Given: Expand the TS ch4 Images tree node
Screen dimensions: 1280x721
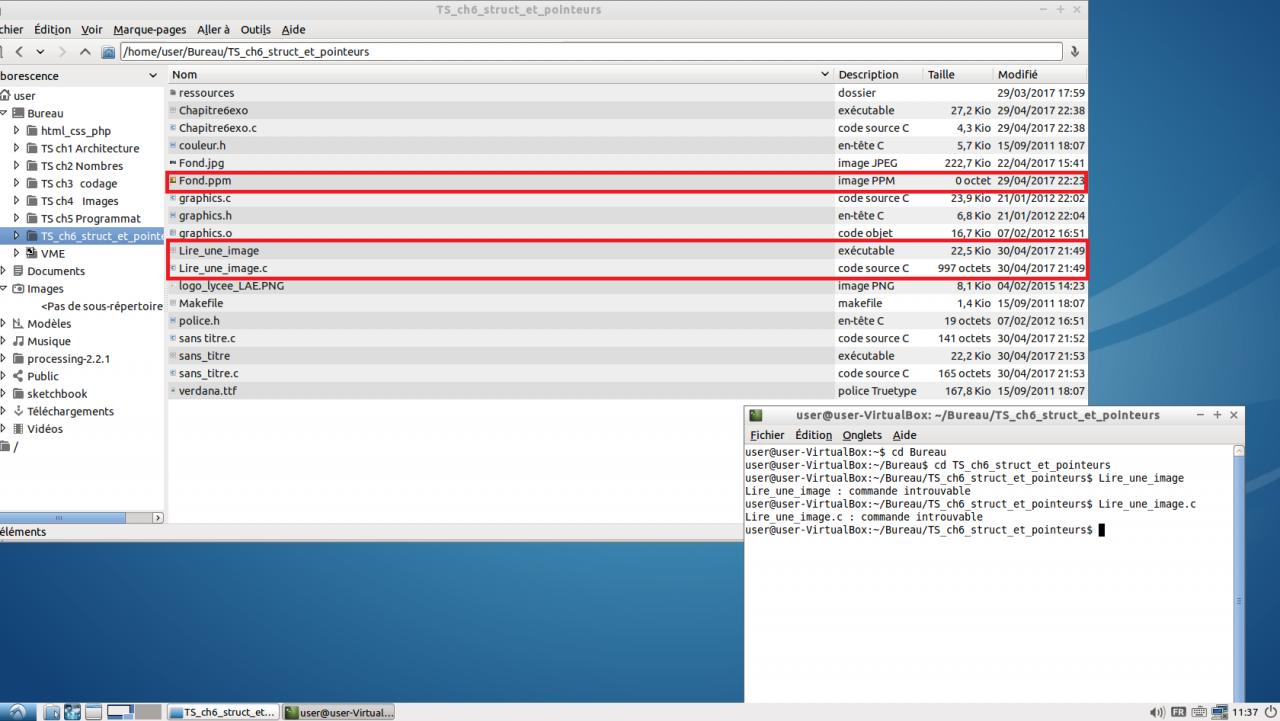Looking at the screenshot, I should point(17,201).
